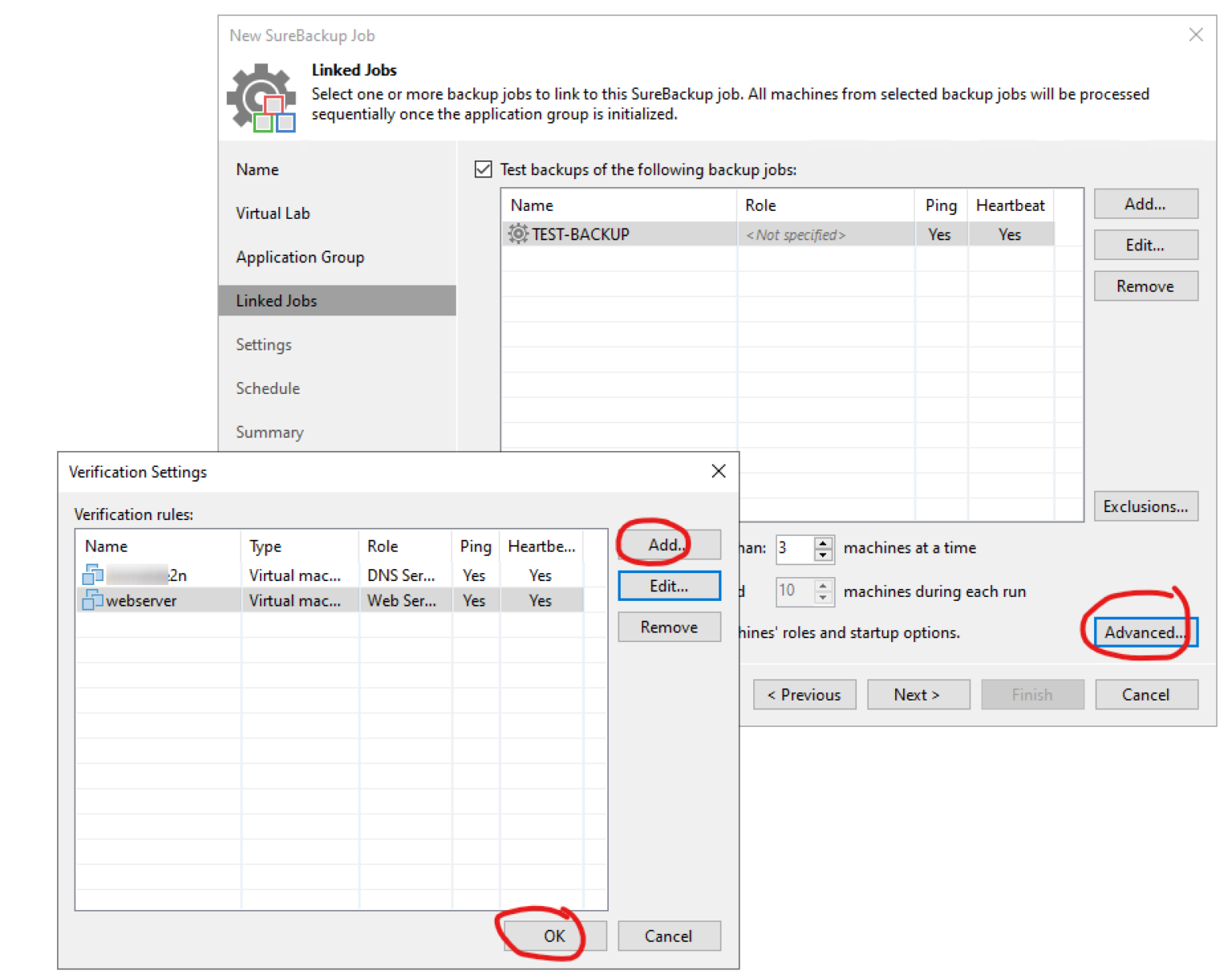This screenshot has width=1232, height=979.
Task: Click Edit to modify the selected verification rule
Action: pos(668,585)
